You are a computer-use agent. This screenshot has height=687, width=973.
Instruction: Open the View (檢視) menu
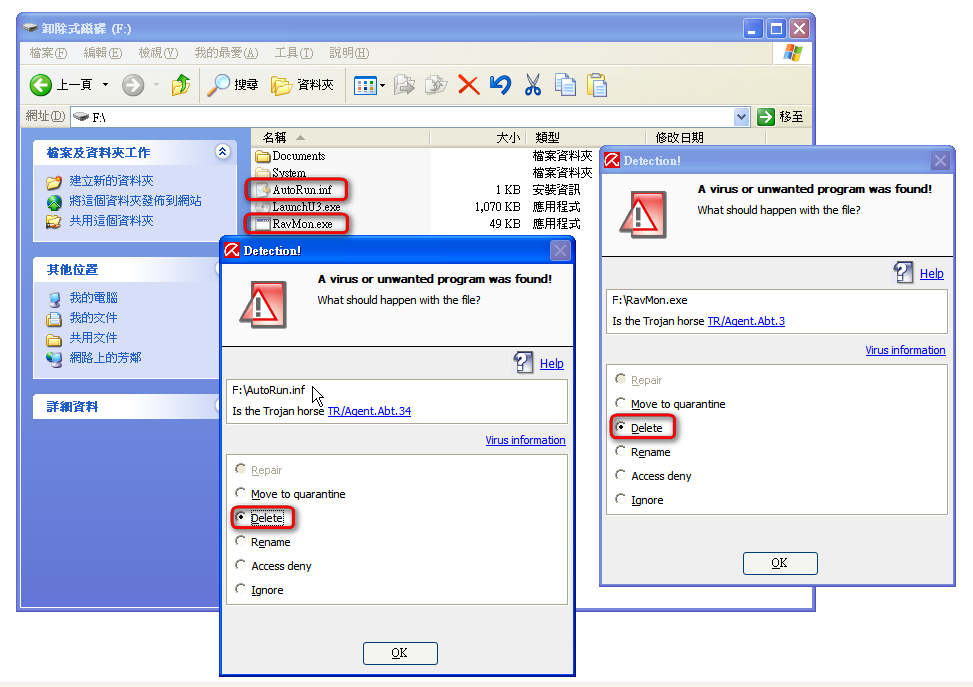pyautogui.click(x=158, y=53)
